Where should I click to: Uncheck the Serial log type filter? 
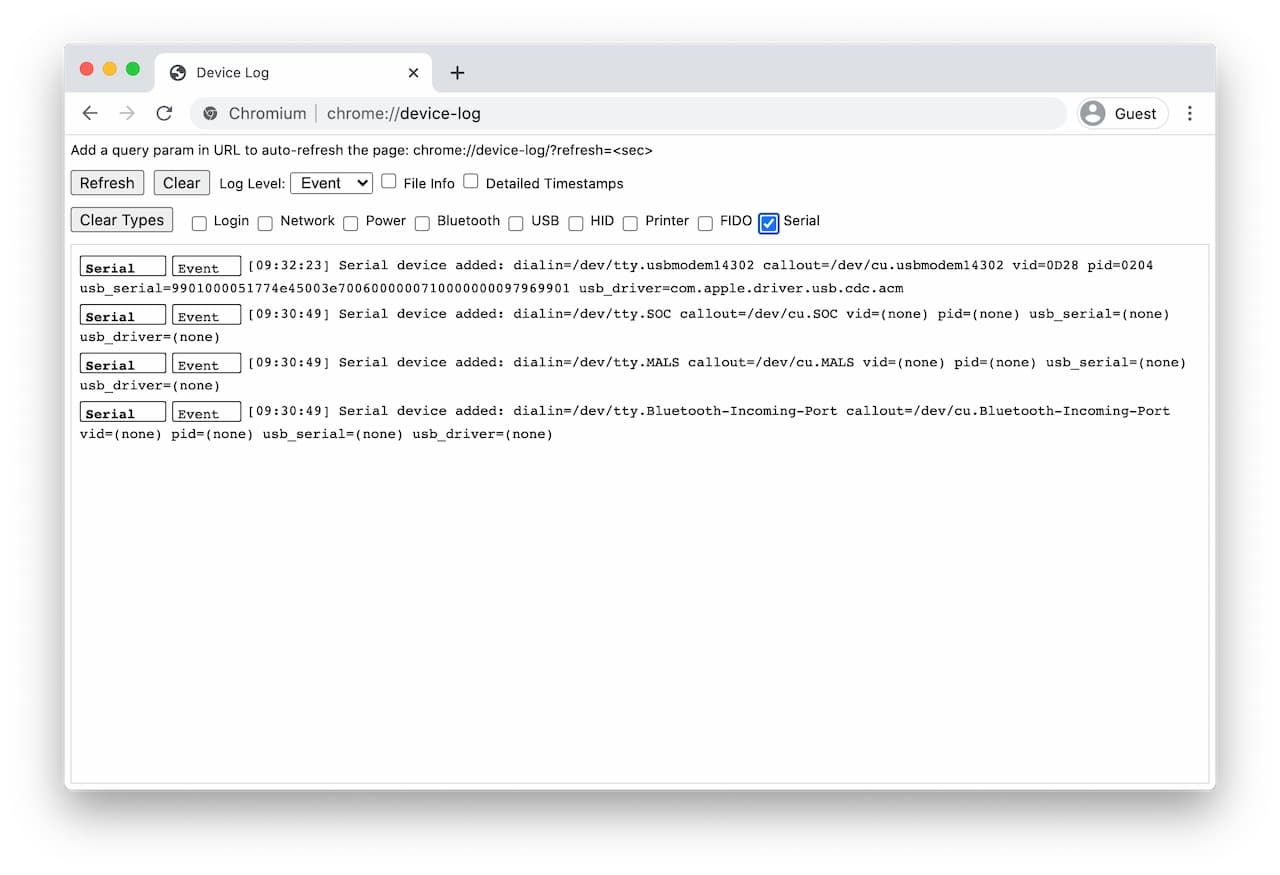pos(768,223)
